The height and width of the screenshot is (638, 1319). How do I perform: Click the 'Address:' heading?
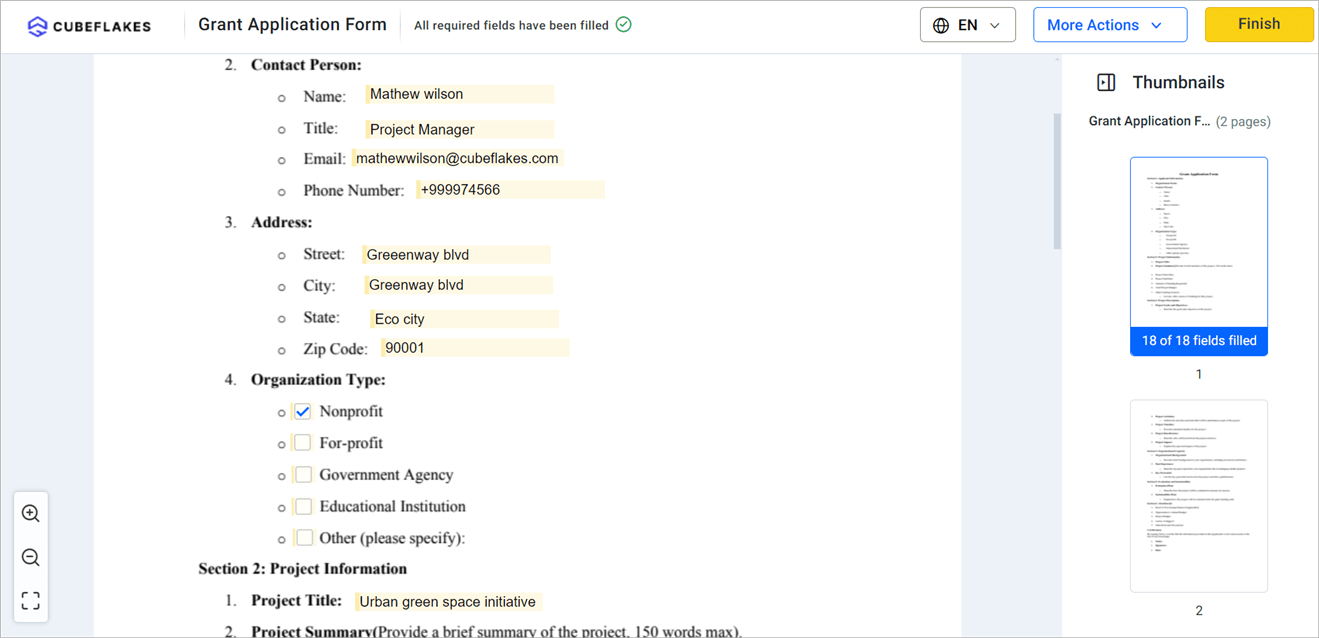[x=282, y=222]
